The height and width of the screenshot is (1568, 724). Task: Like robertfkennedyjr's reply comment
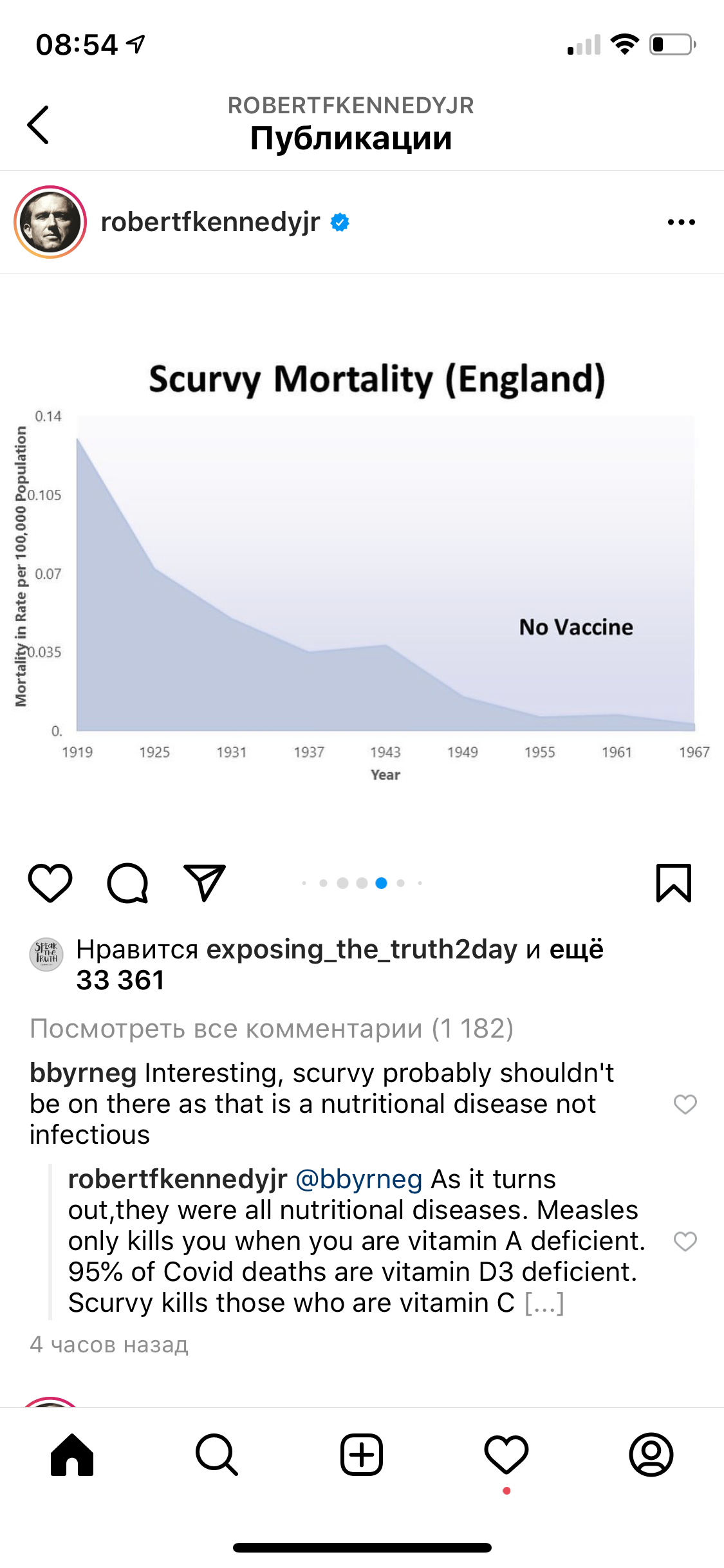pos(685,1241)
